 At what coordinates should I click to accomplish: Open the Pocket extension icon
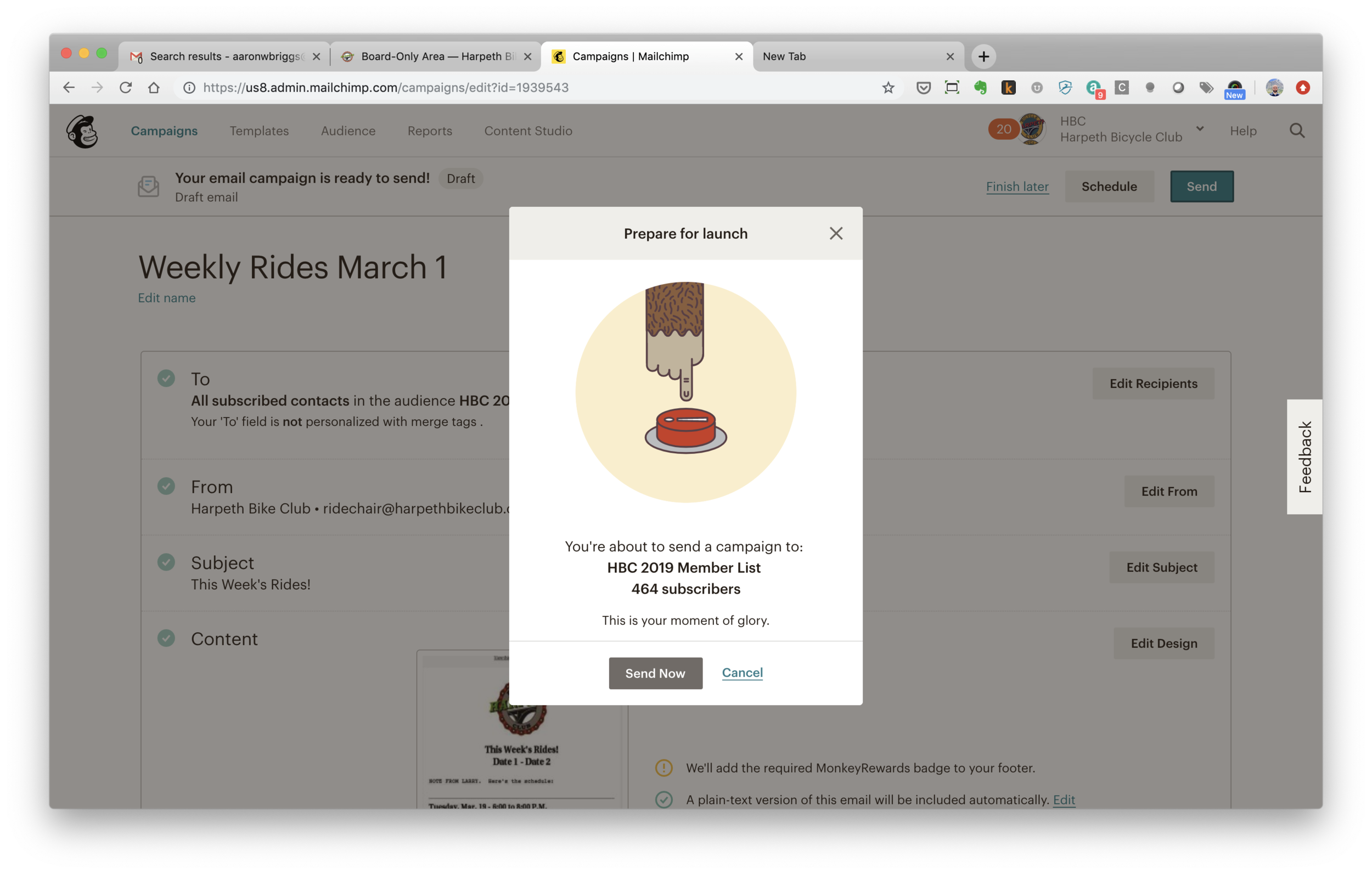tap(924, 87)
